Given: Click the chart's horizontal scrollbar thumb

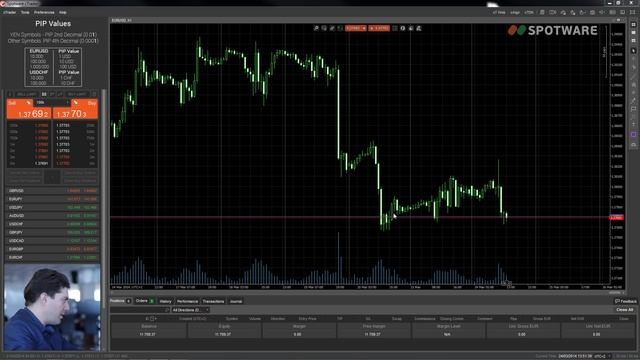Looking at the screenshot, I should click(616, 293).
